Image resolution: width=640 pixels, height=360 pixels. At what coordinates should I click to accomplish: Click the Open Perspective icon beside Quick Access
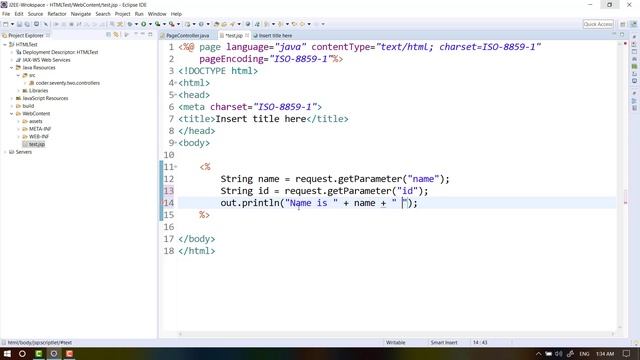(622, 24)
